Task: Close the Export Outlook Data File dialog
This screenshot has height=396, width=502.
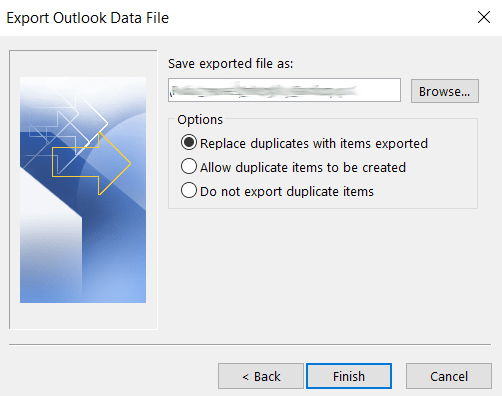Action: click(484, 17)
